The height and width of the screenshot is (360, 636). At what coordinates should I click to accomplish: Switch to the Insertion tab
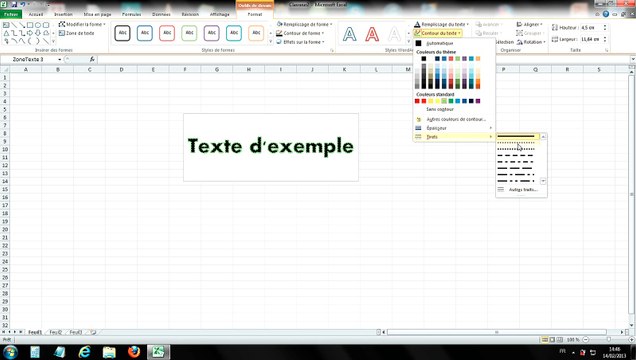pyautogui.click(x=63, y=14)
